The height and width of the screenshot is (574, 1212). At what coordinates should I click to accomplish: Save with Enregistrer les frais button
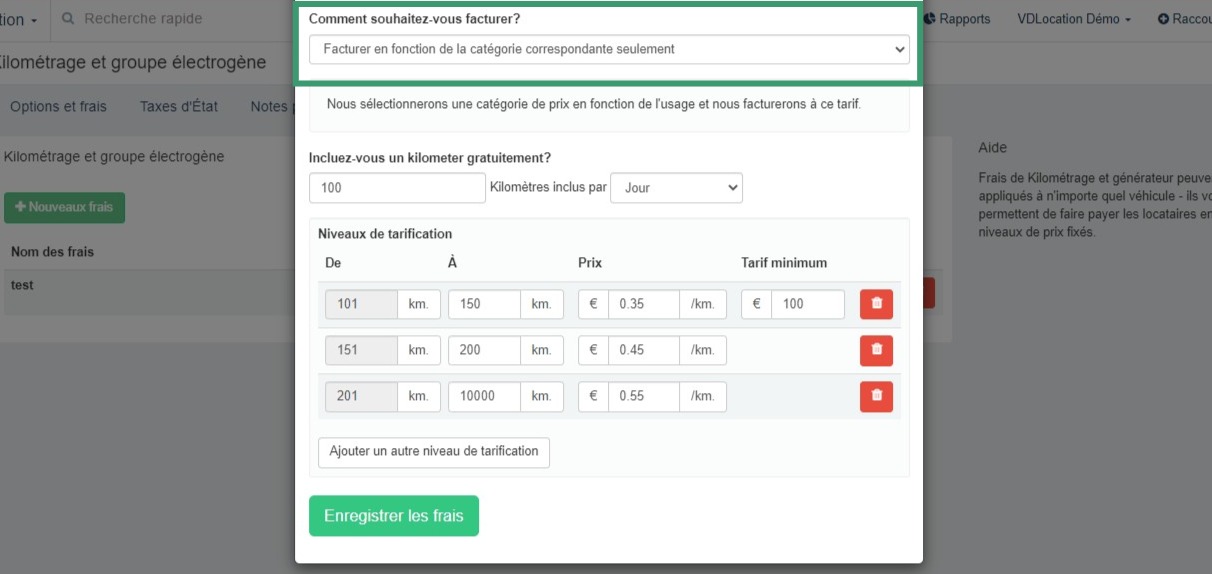click(394, 516)
